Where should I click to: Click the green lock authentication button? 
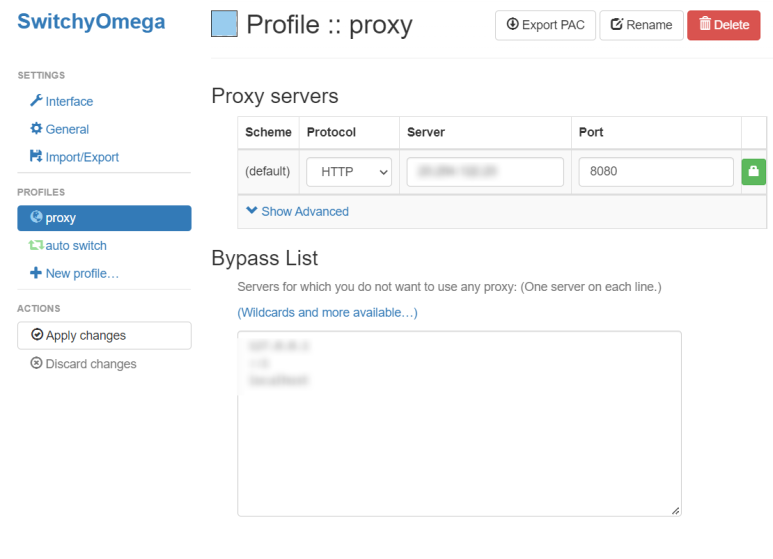tap(753, 172)
